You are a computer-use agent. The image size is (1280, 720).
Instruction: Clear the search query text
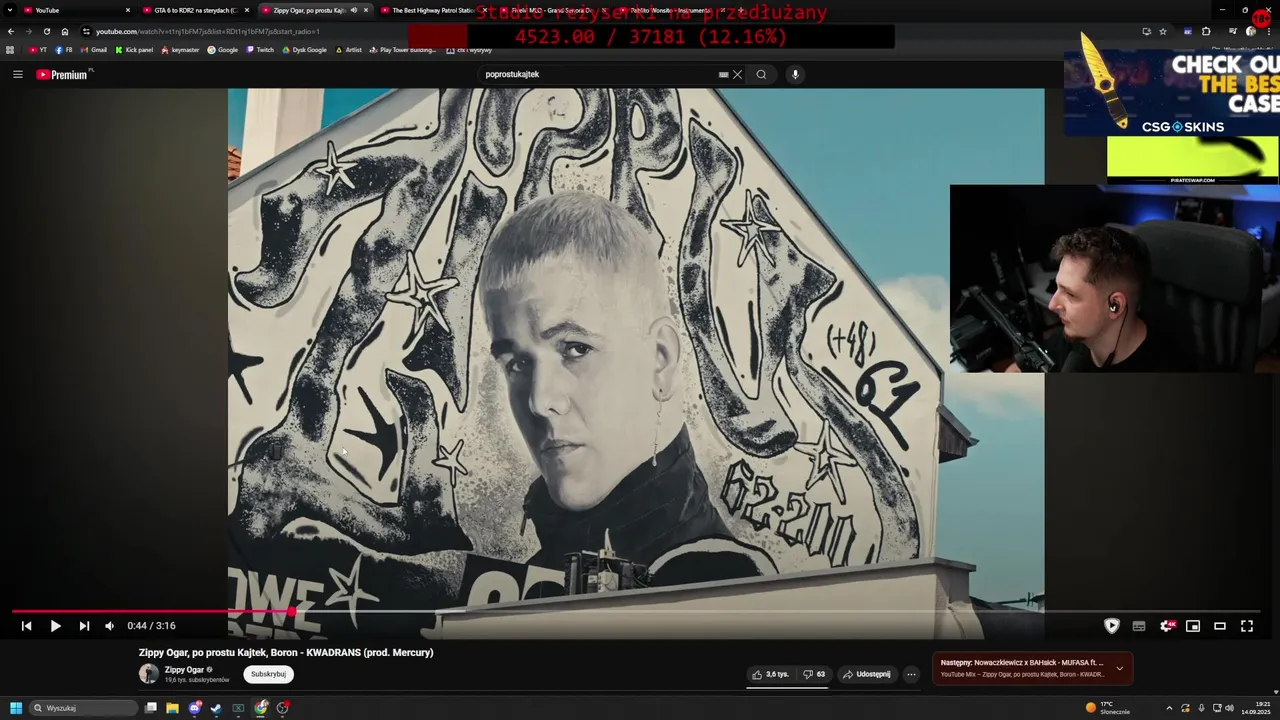point(737,74)
